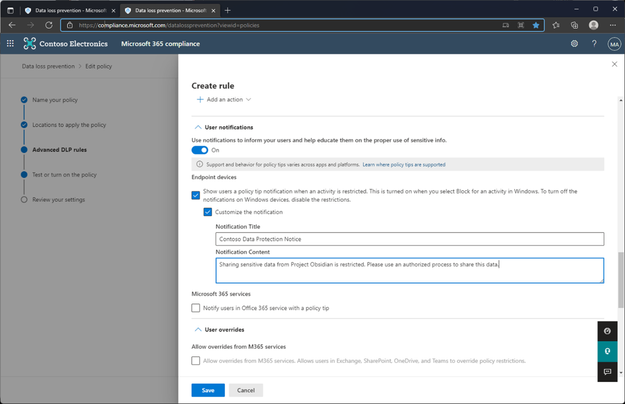The width and height of the screenshot is (625, 404).
Task: Close the first browser tab
Action: (x=113, y=11)
